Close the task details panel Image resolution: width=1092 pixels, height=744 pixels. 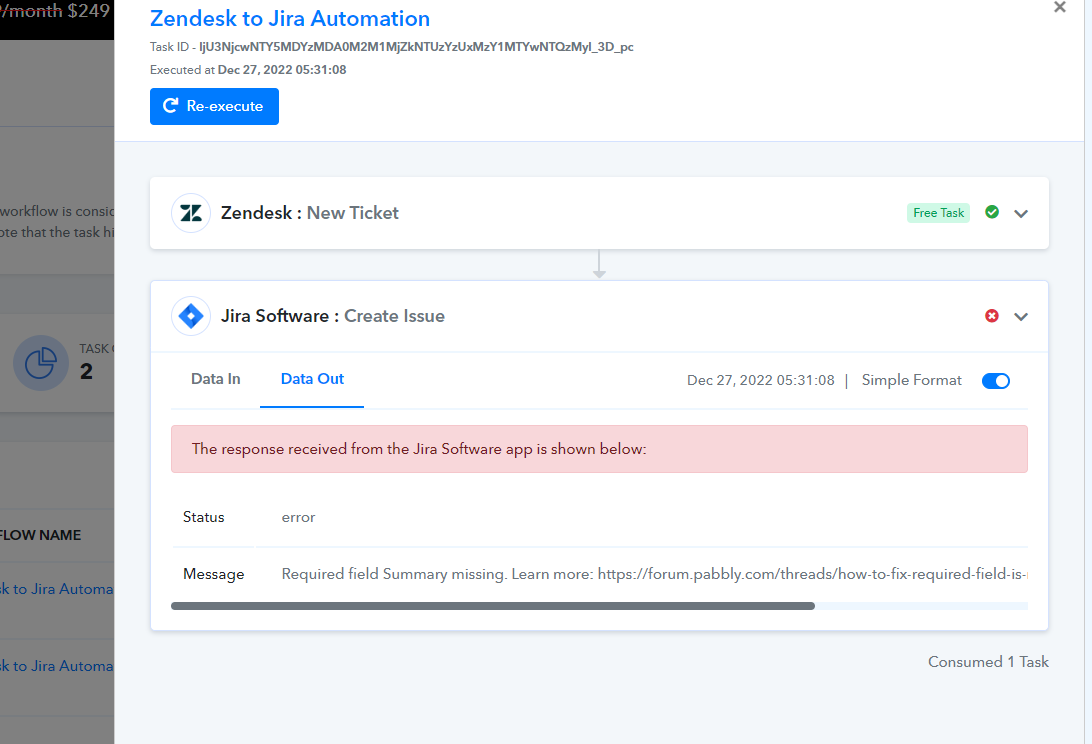click(x=1059, y=8)
